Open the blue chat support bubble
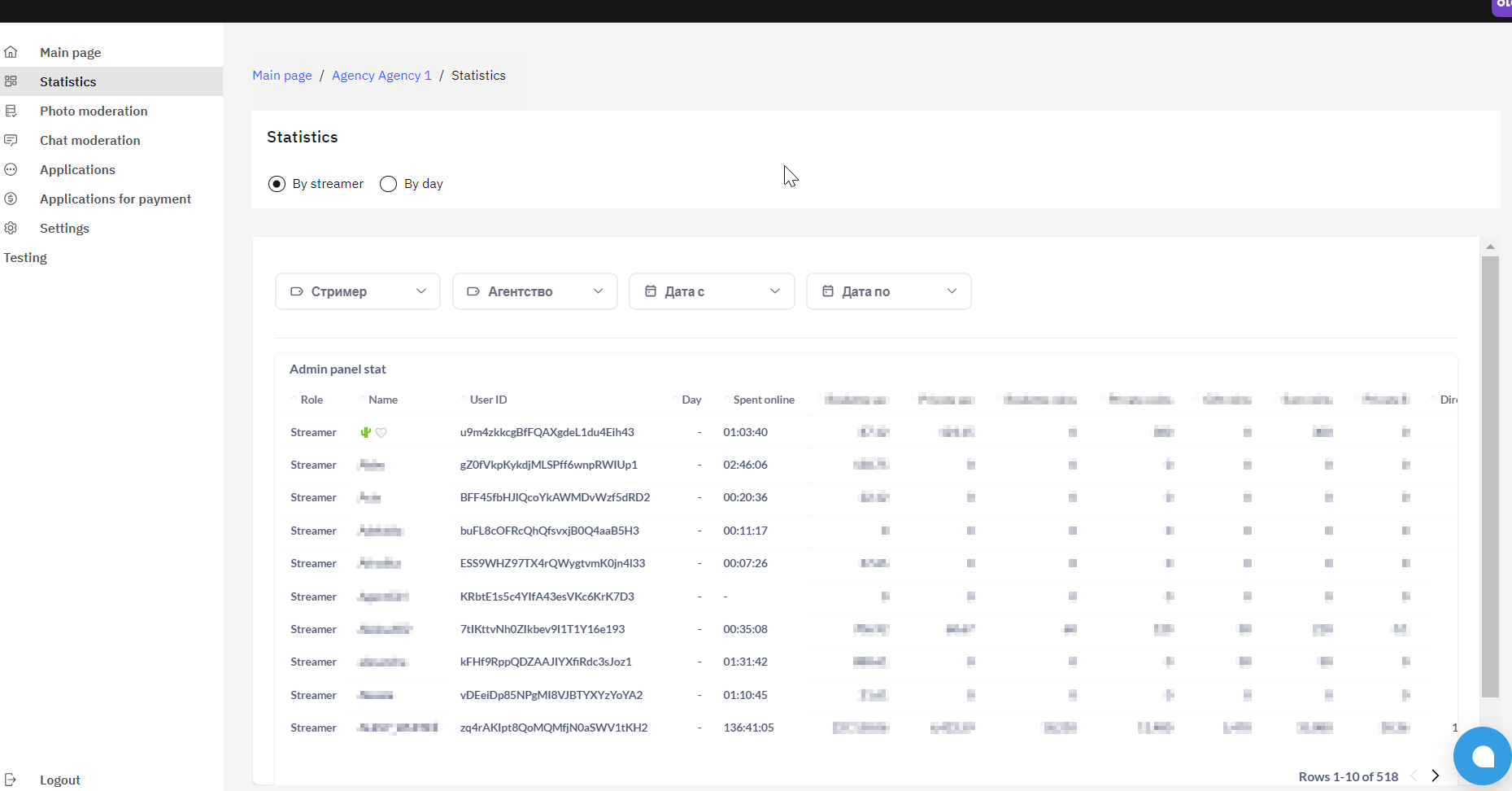 click(x=1482, y=757)
